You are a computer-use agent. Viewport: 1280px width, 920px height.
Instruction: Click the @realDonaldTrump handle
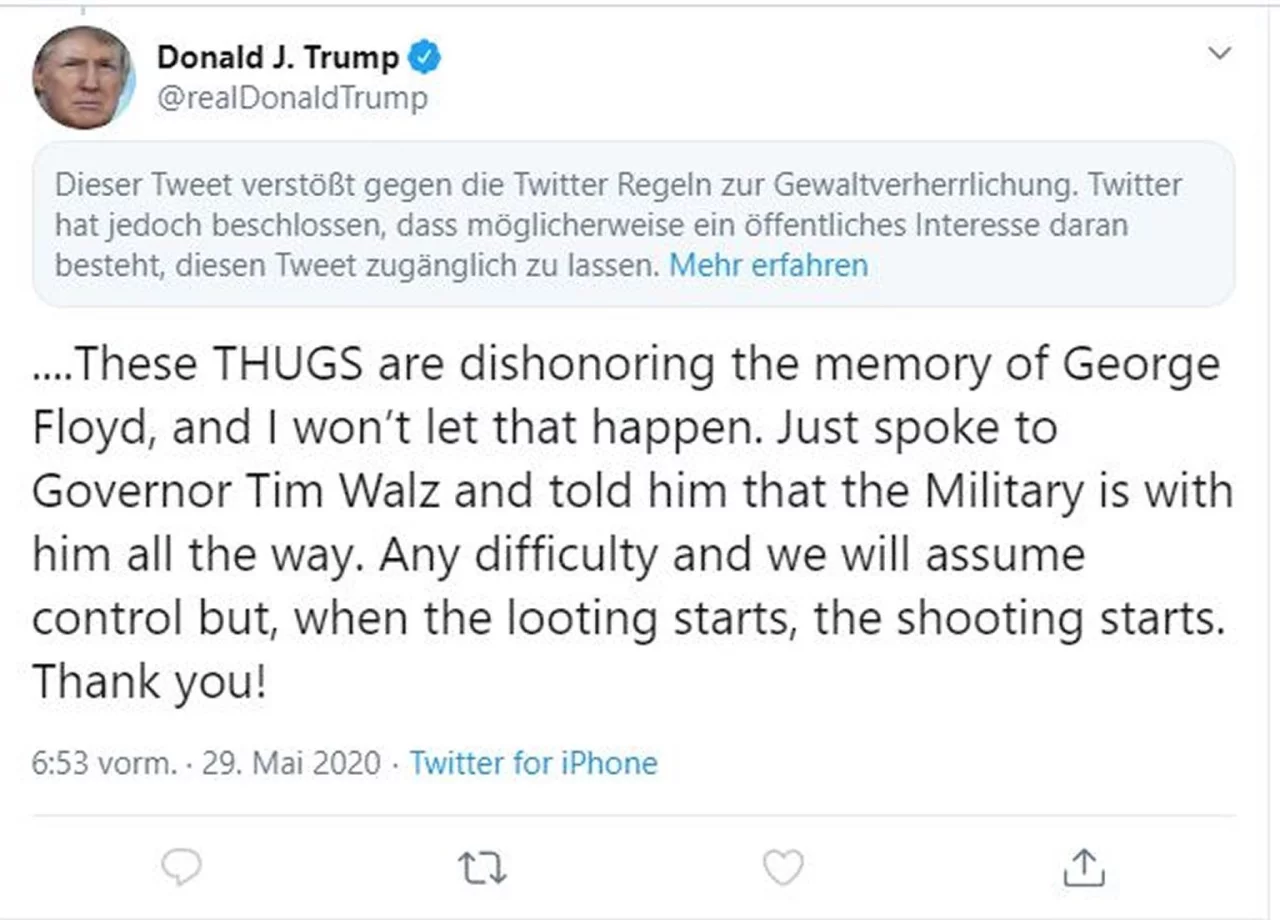coord(291,98)
